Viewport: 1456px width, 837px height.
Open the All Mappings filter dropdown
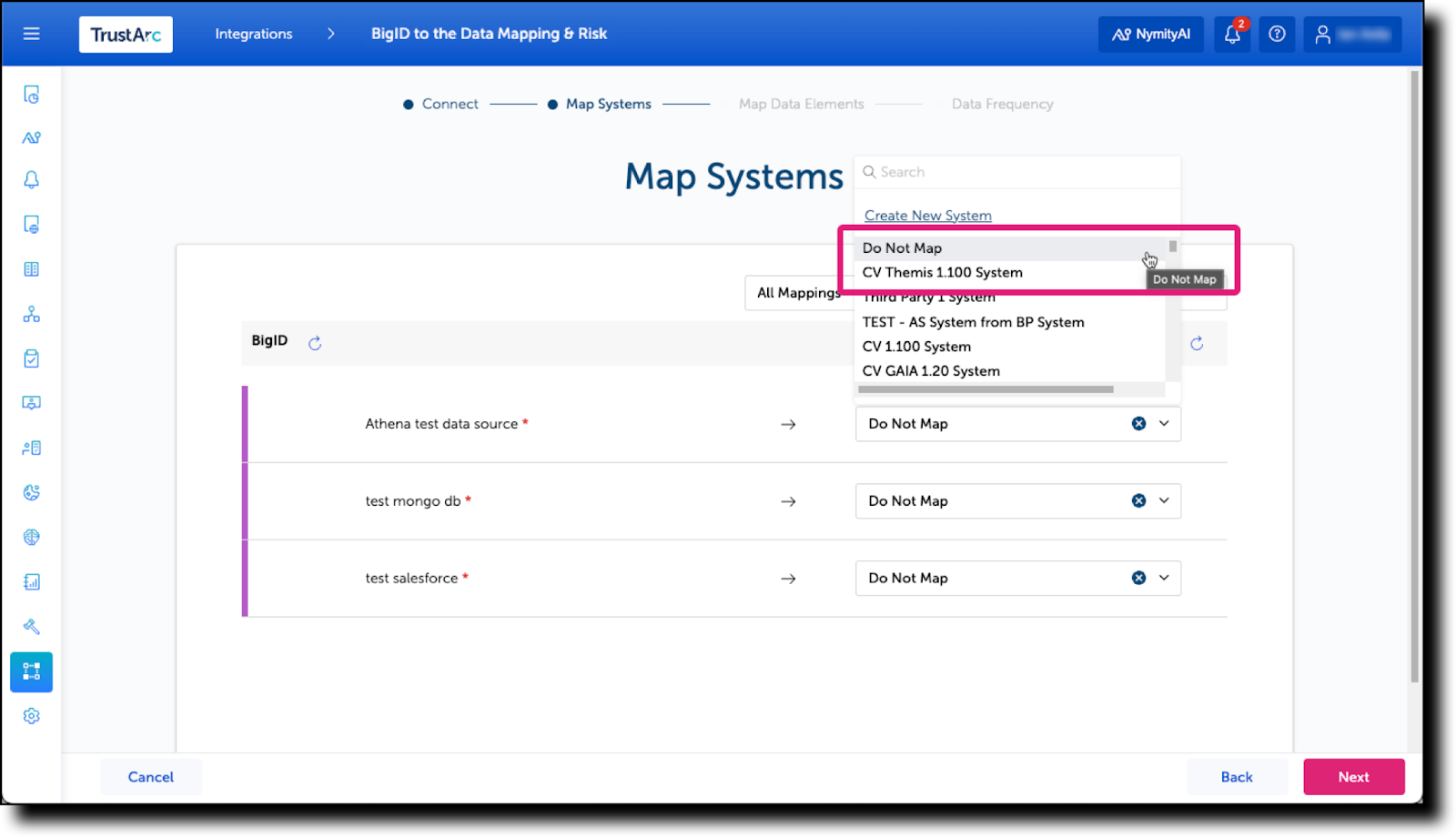click(x=798, y=292)
